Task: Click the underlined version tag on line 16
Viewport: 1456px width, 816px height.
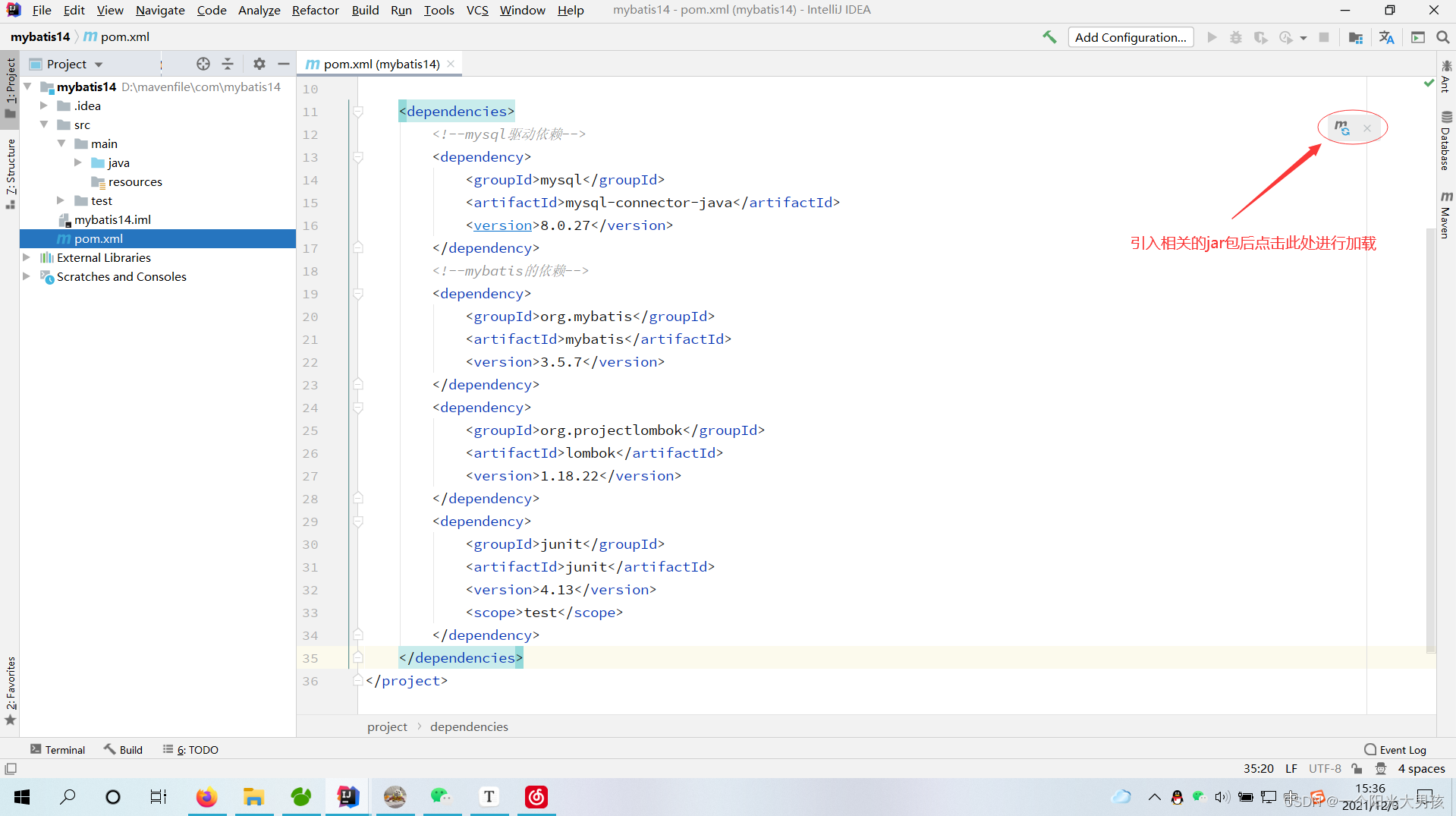Action: 502,225
